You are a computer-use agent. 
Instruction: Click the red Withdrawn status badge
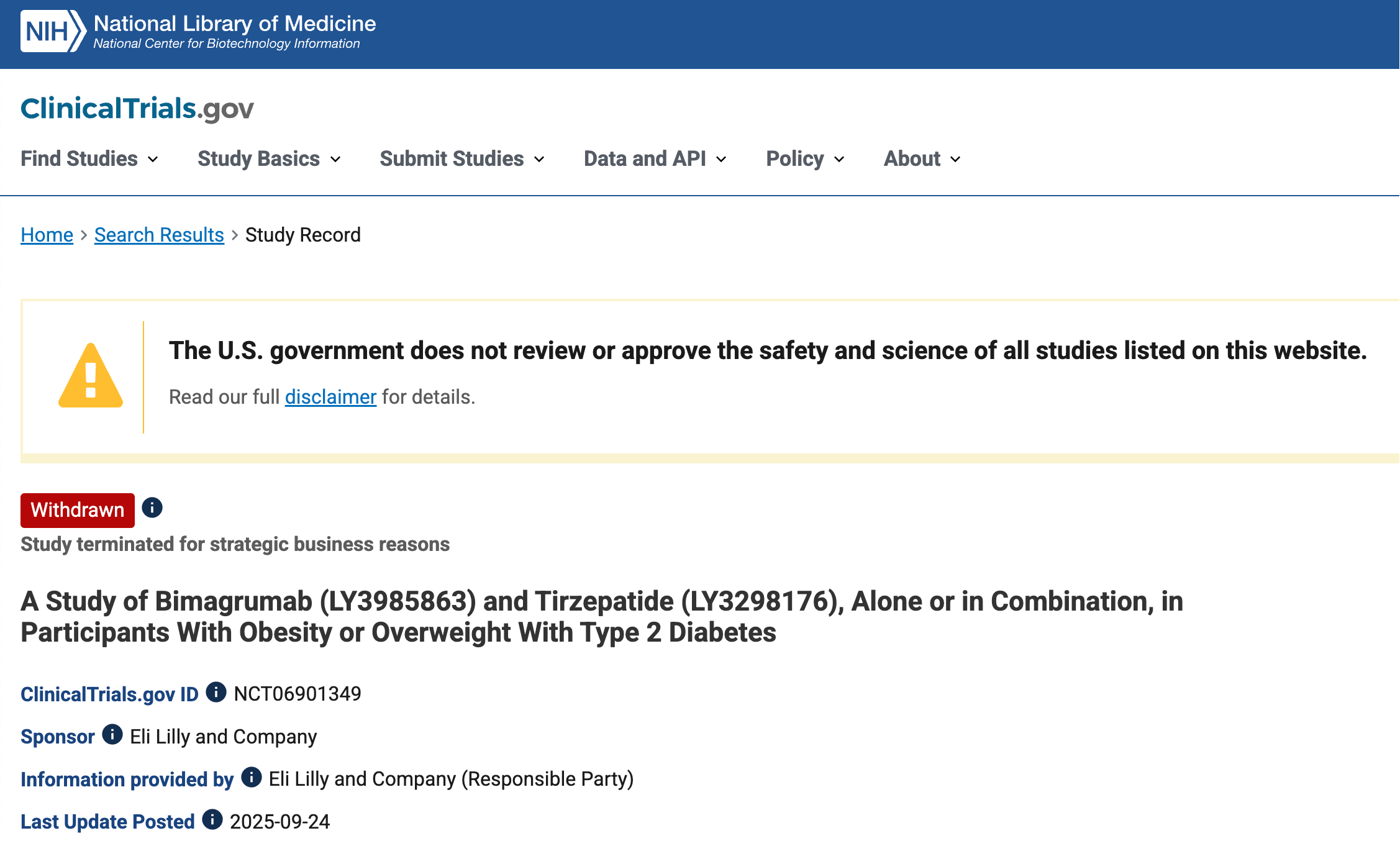click(x=78, y=510)
